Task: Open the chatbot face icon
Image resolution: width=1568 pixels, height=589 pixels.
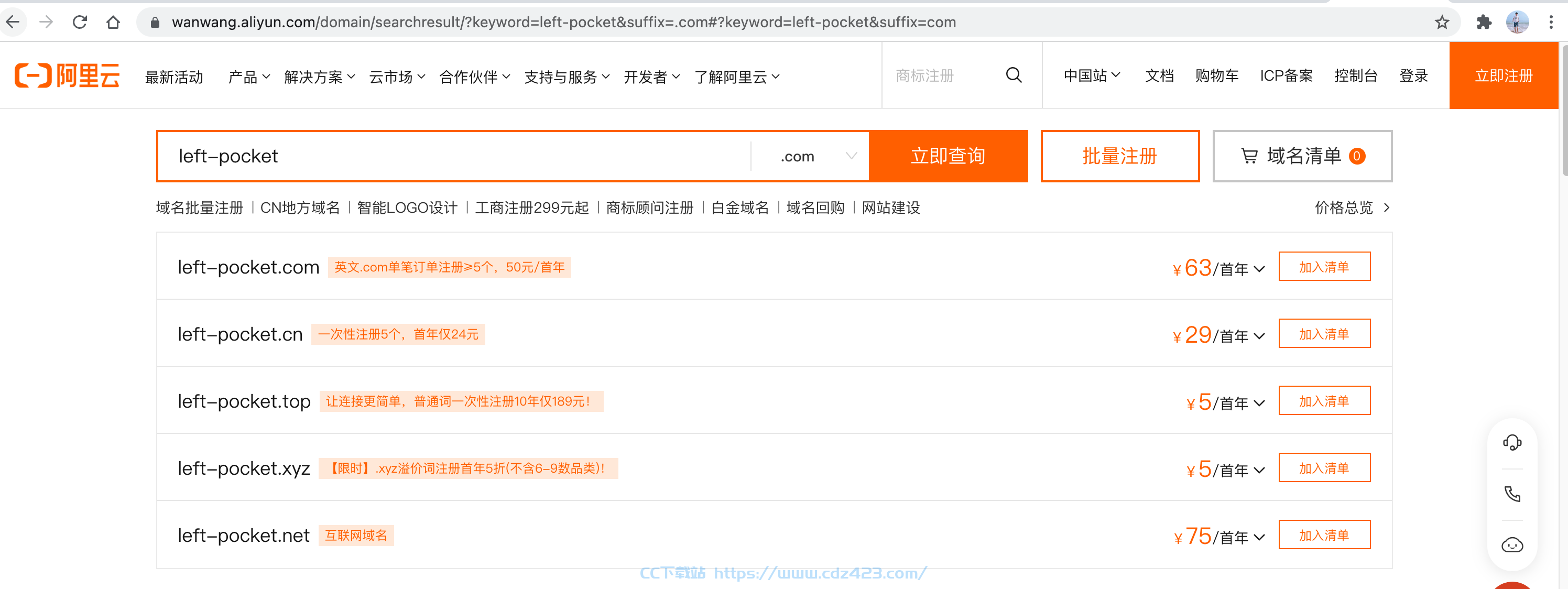Action: click(x=1512, y=544)
